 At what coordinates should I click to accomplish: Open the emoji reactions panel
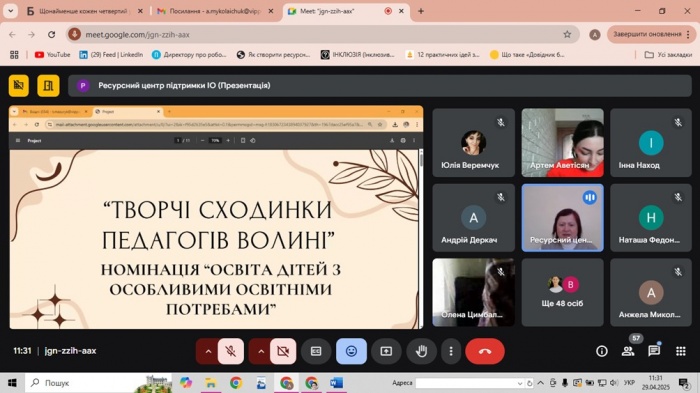point(351,351)
